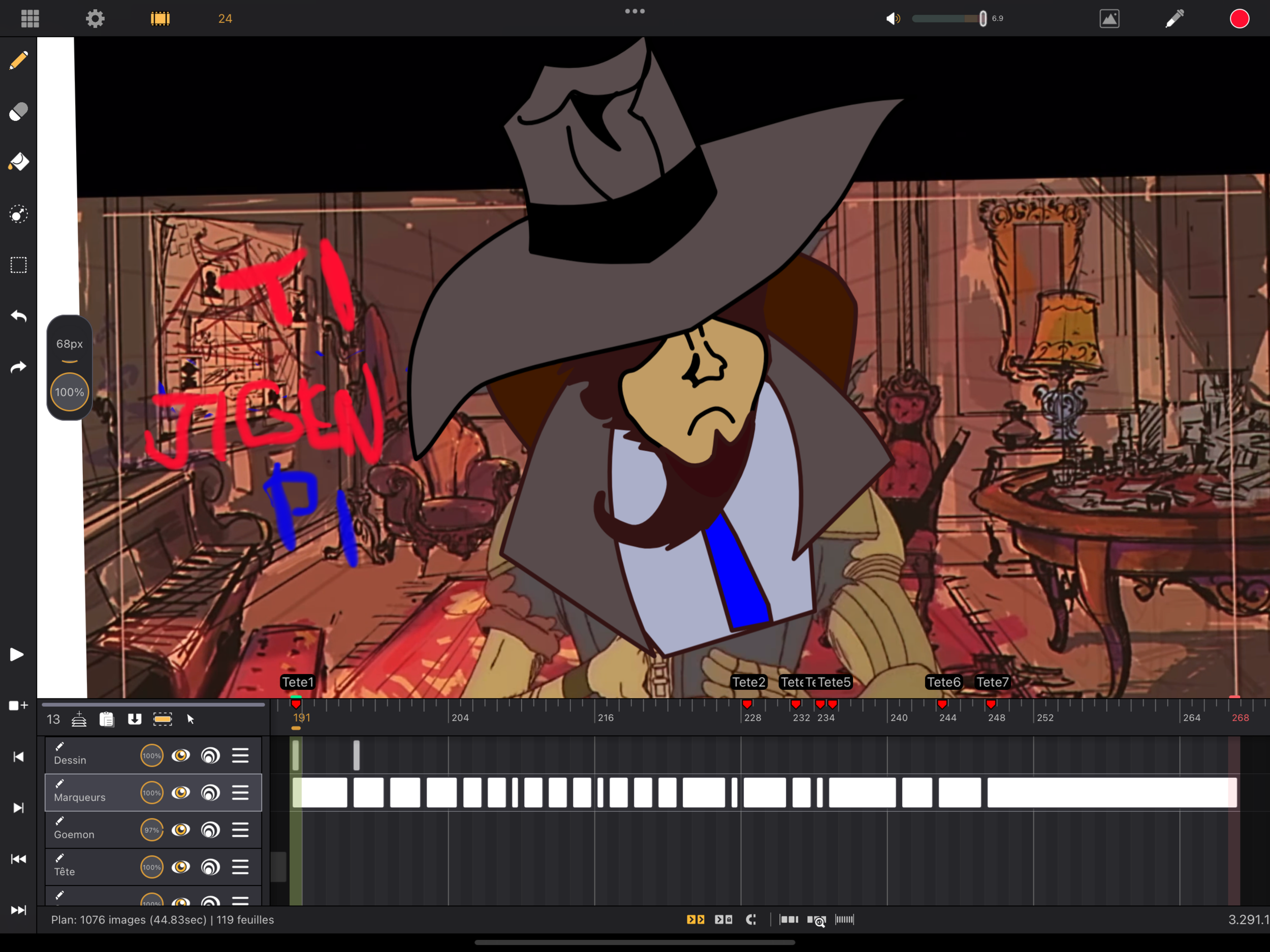
Task: Open the settings gear menu
Action: [96, 18]
